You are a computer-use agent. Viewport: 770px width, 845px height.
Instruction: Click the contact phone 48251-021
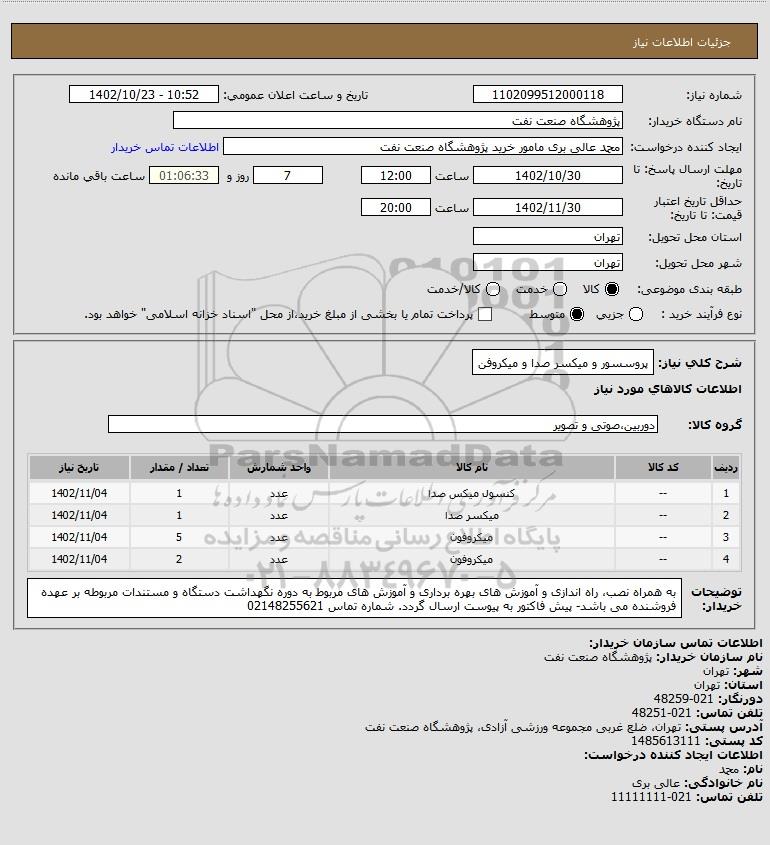coord(661,713)
